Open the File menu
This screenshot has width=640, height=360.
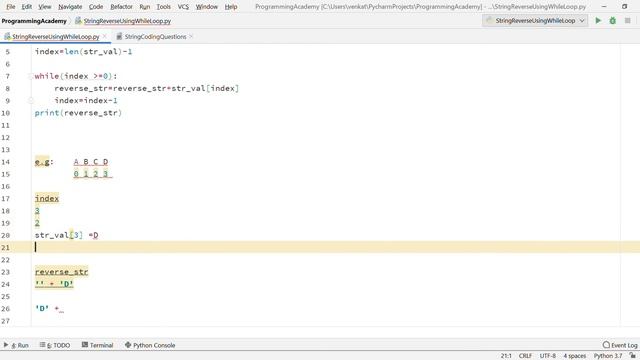[x=11, y=7]
